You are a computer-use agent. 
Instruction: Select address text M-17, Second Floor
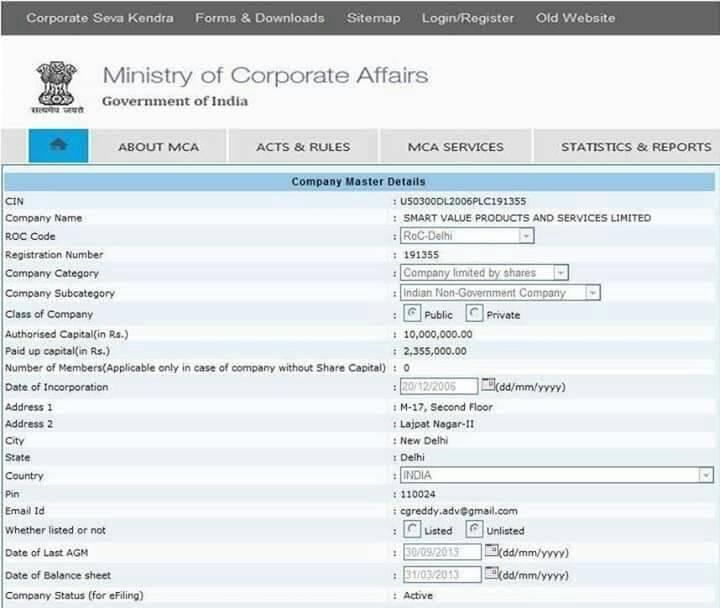[446, 407]
